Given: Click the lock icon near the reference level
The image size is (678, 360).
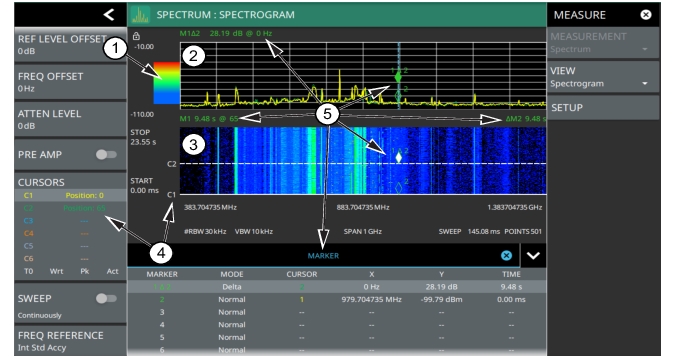Looking at the screenshot, I should click(136, 36).
